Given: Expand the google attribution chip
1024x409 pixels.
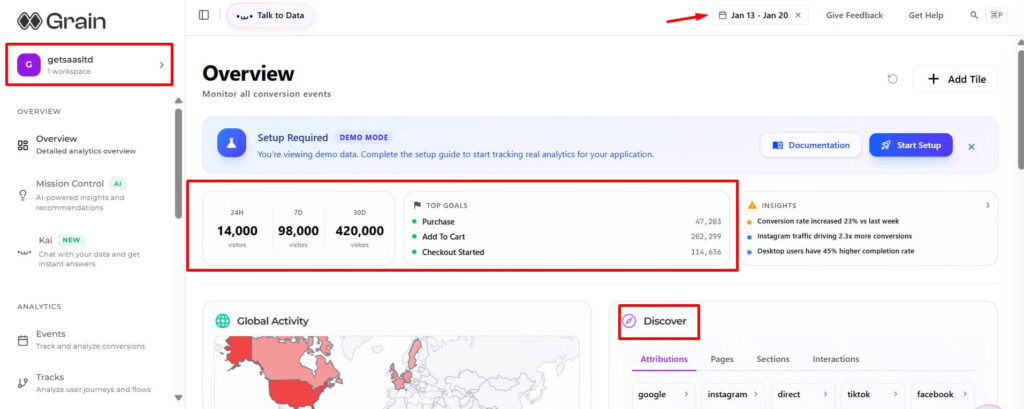Looking at the screenshot, I should pos(664,394).
